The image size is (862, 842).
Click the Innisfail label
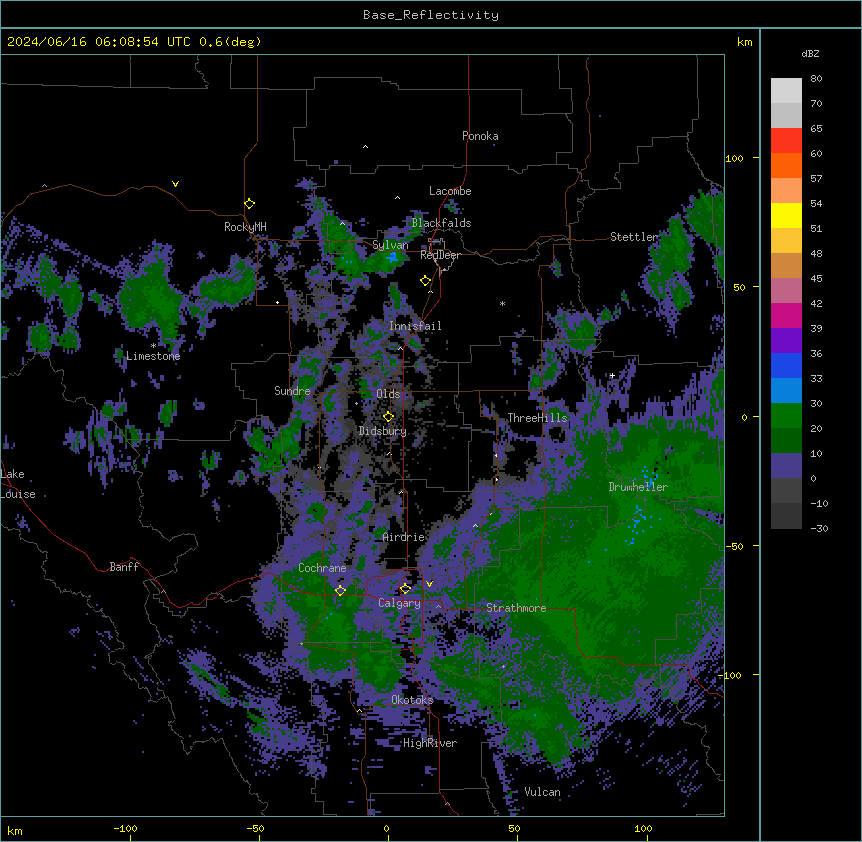[x=415, y=326]
